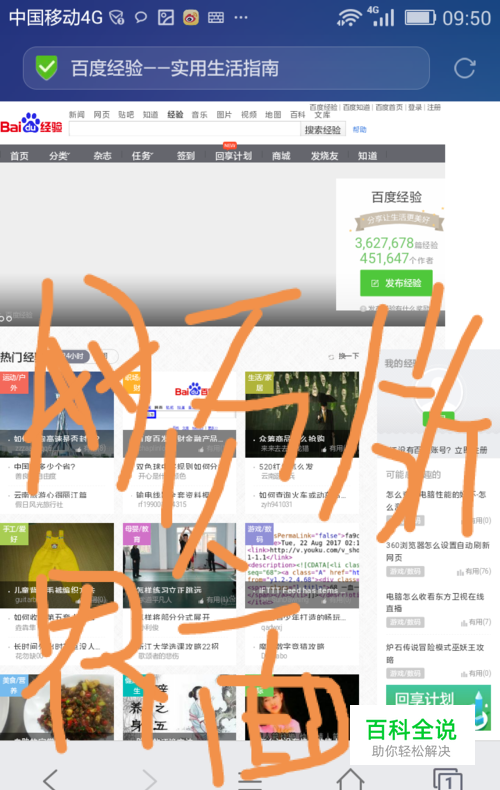Select the 商城 tab in the navbar

pos(281,156)
